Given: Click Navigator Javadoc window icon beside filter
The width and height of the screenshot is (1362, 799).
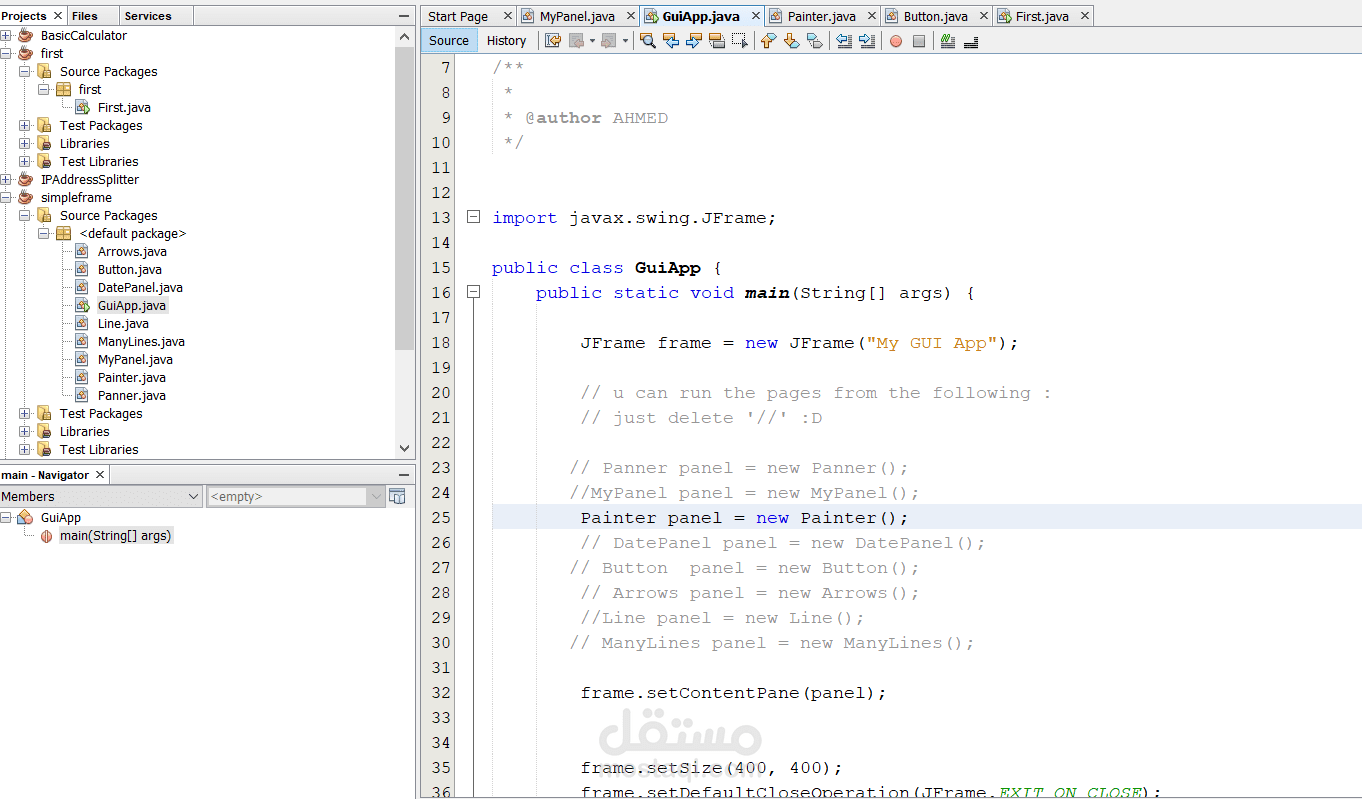Looking at the screenshot, I should pos(397,496).
